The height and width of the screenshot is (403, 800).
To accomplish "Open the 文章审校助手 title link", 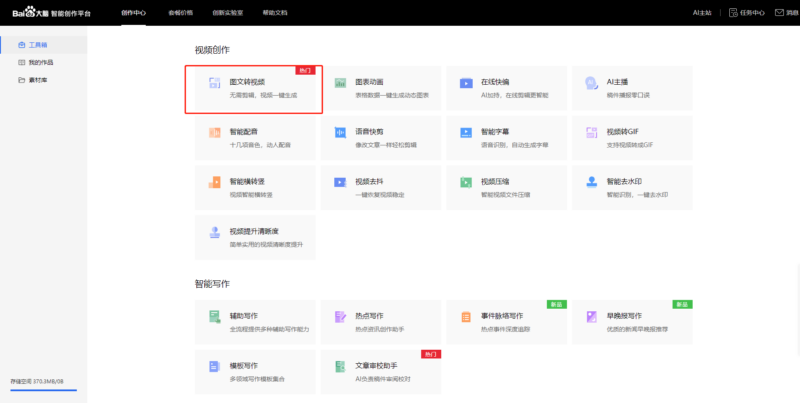I will point(376,366).
